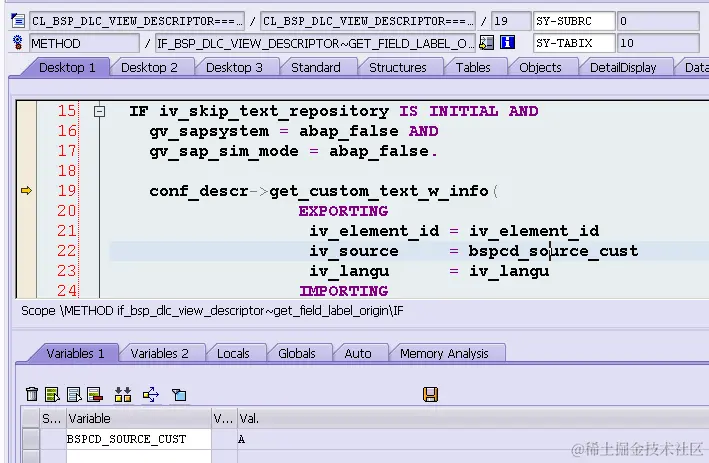Click the Variable column header

click(138, 418)
